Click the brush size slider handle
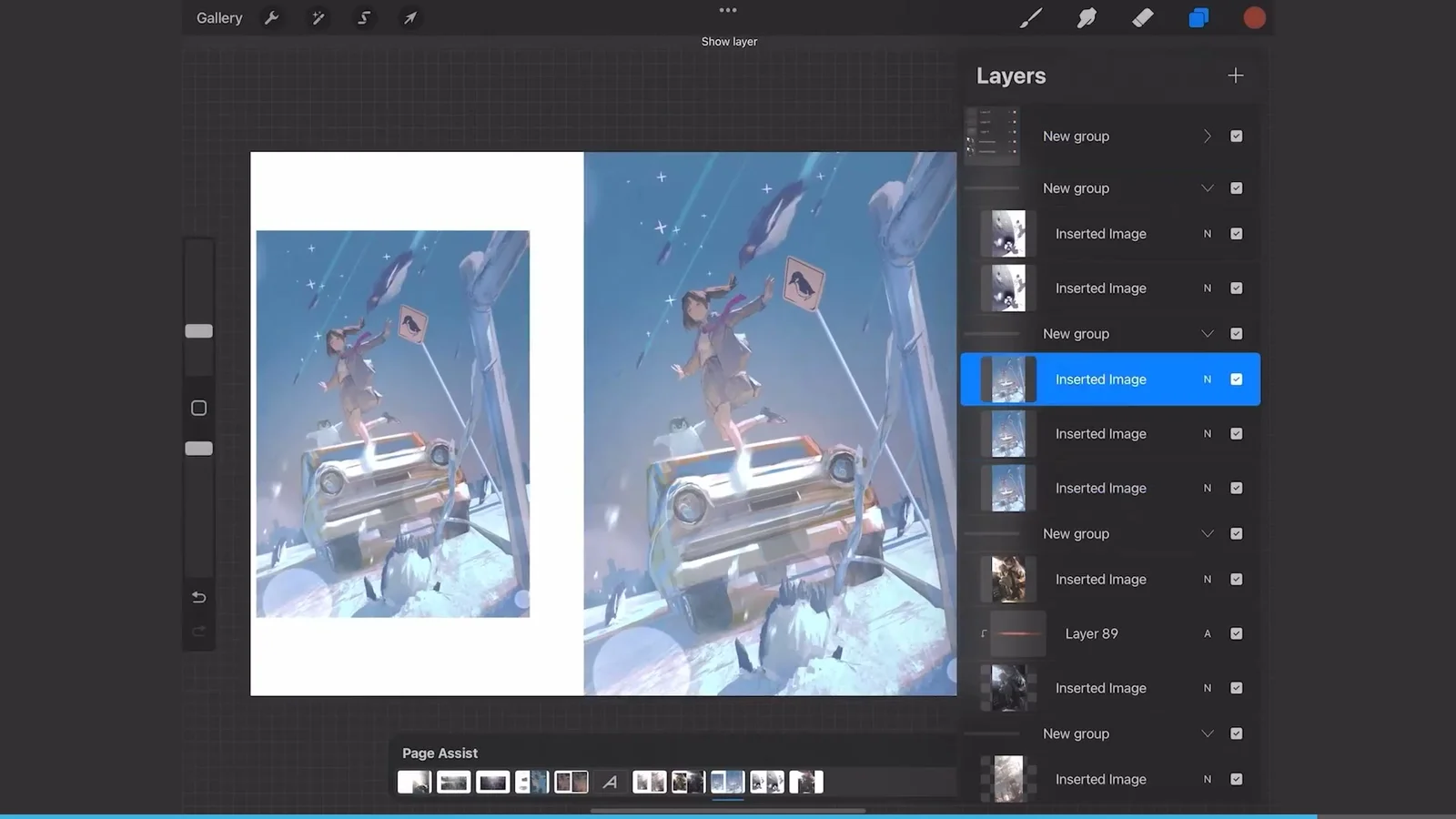Screen dimensions: 1456x819 click(198, 331)
